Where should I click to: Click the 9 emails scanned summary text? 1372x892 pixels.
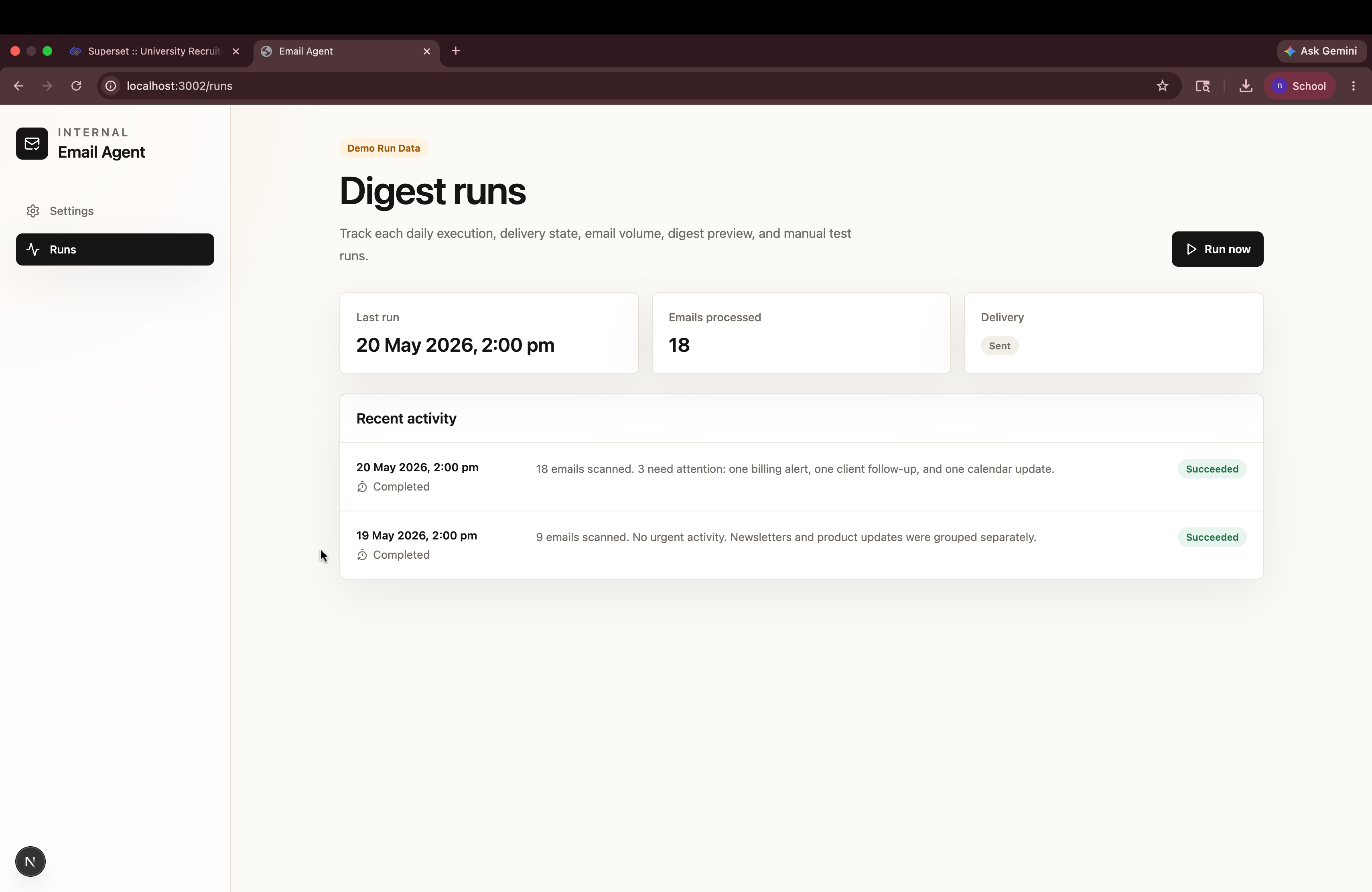pos(786,537)
